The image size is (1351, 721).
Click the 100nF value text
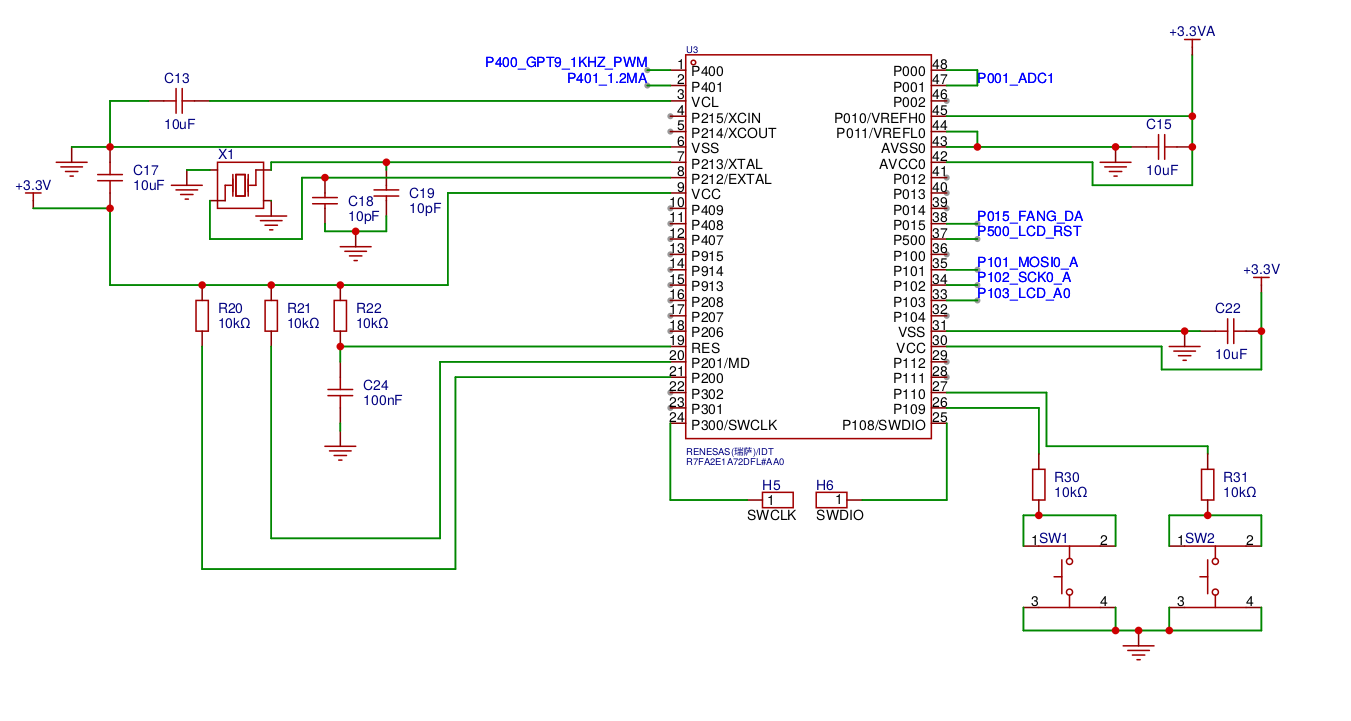[x=384, y=400]
